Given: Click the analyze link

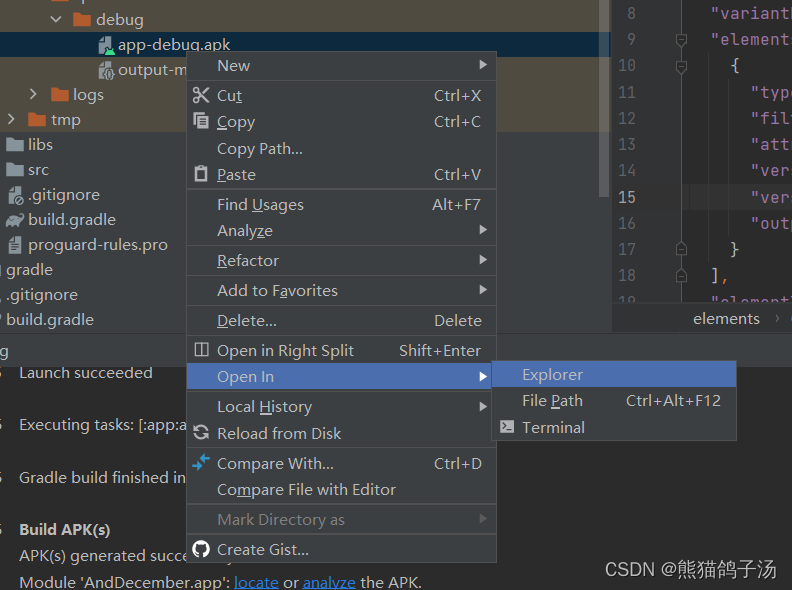Looking at the screenshot, I should tap(329, 582).
